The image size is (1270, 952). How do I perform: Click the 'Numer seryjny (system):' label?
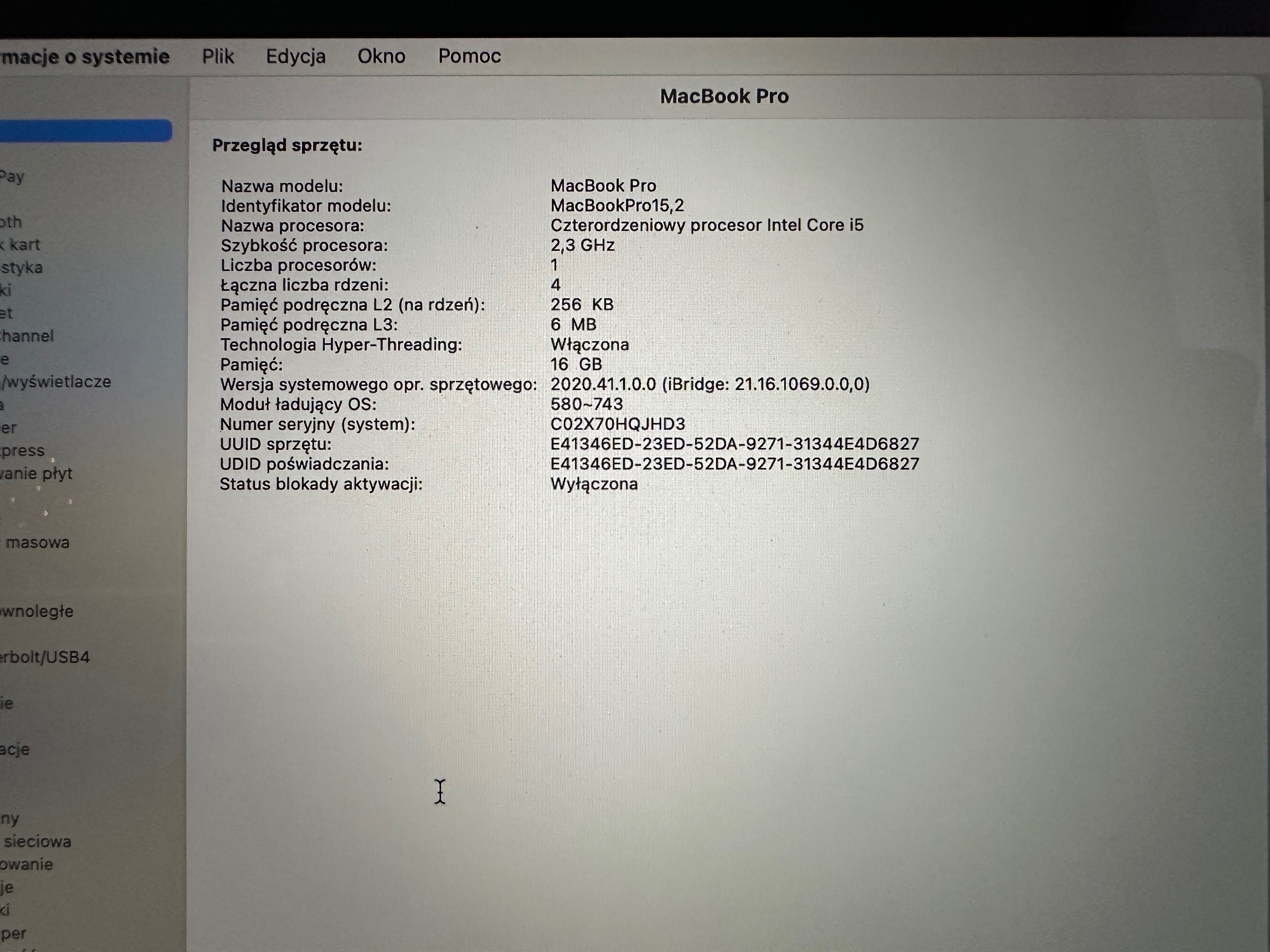point(317,424)
